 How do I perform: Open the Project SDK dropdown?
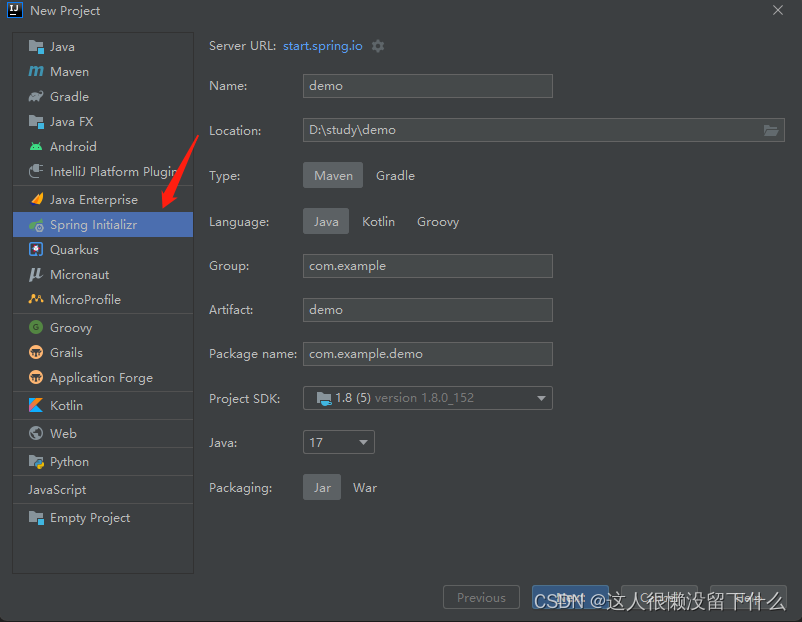click(x=428, y=398)
